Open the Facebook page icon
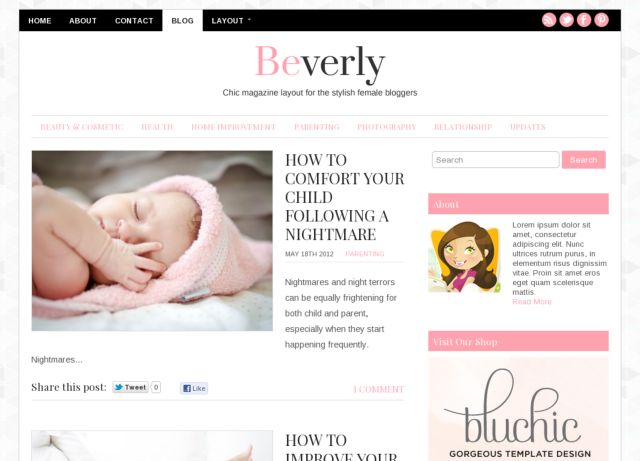640x461 pixels. click(x=584, y=20)
